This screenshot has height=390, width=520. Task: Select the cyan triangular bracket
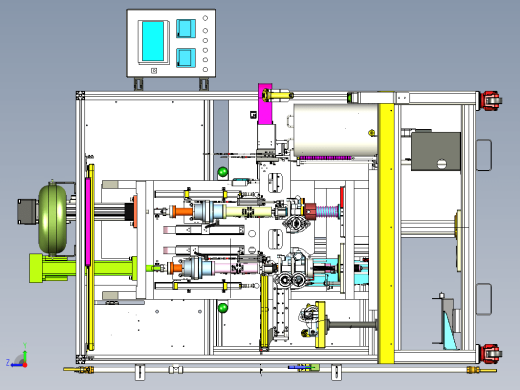coord(450,332)
